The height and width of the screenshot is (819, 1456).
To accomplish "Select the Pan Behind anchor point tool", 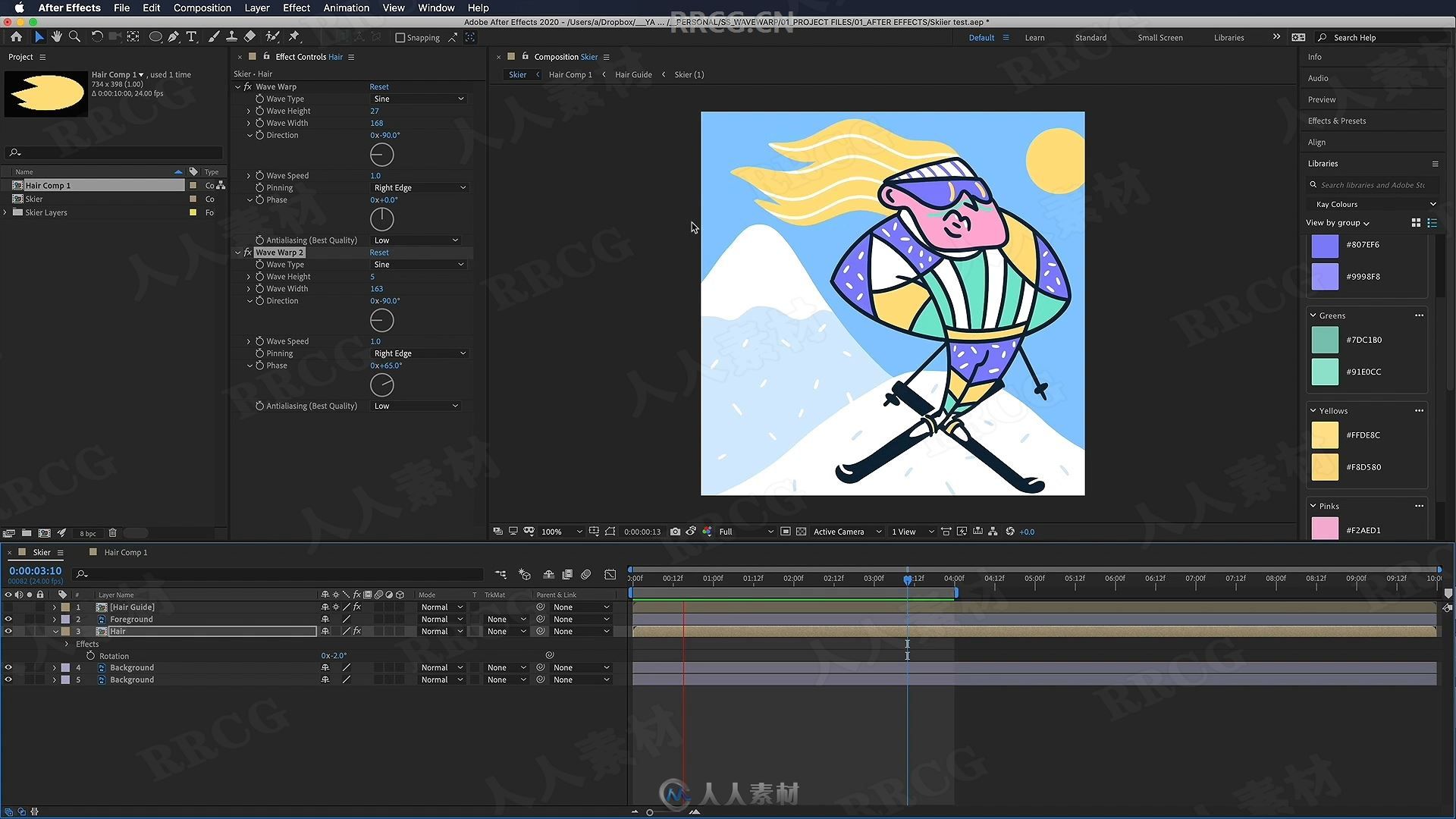I will pos(133,36).
